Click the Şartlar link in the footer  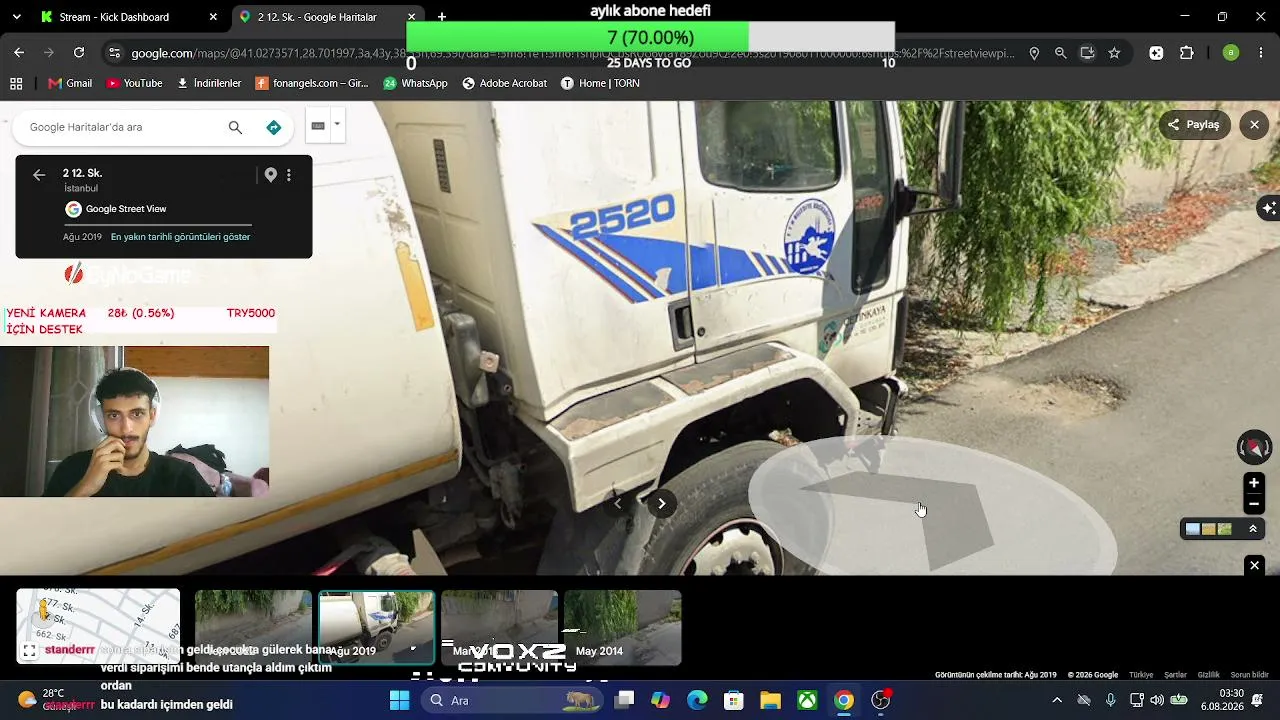tap(1175, 675)
